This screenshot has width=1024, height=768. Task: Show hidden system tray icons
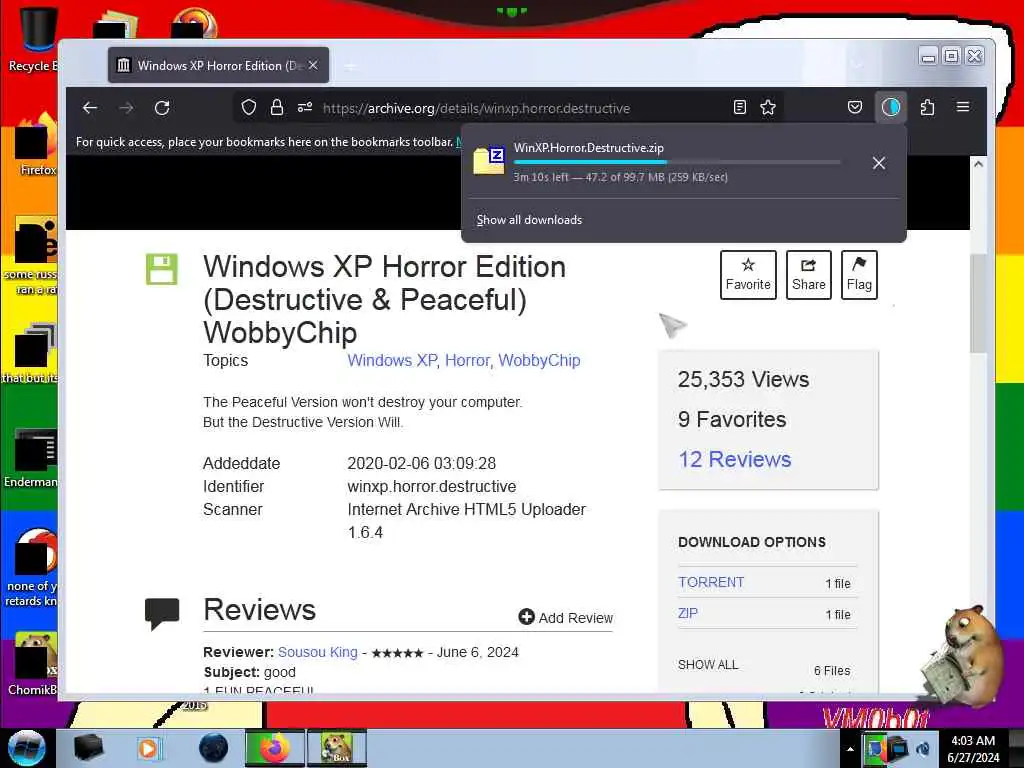click(850, 749)
